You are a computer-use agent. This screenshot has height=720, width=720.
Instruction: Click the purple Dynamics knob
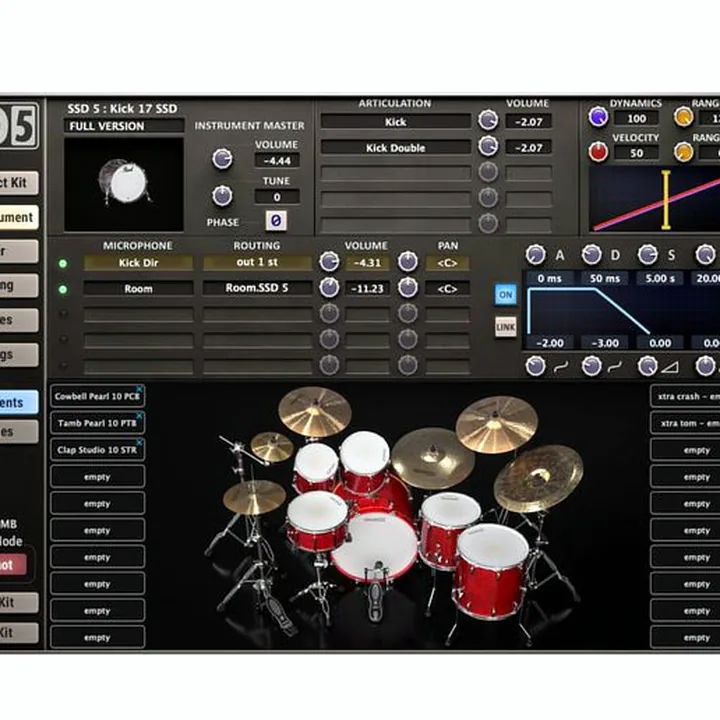coord(598,117)
